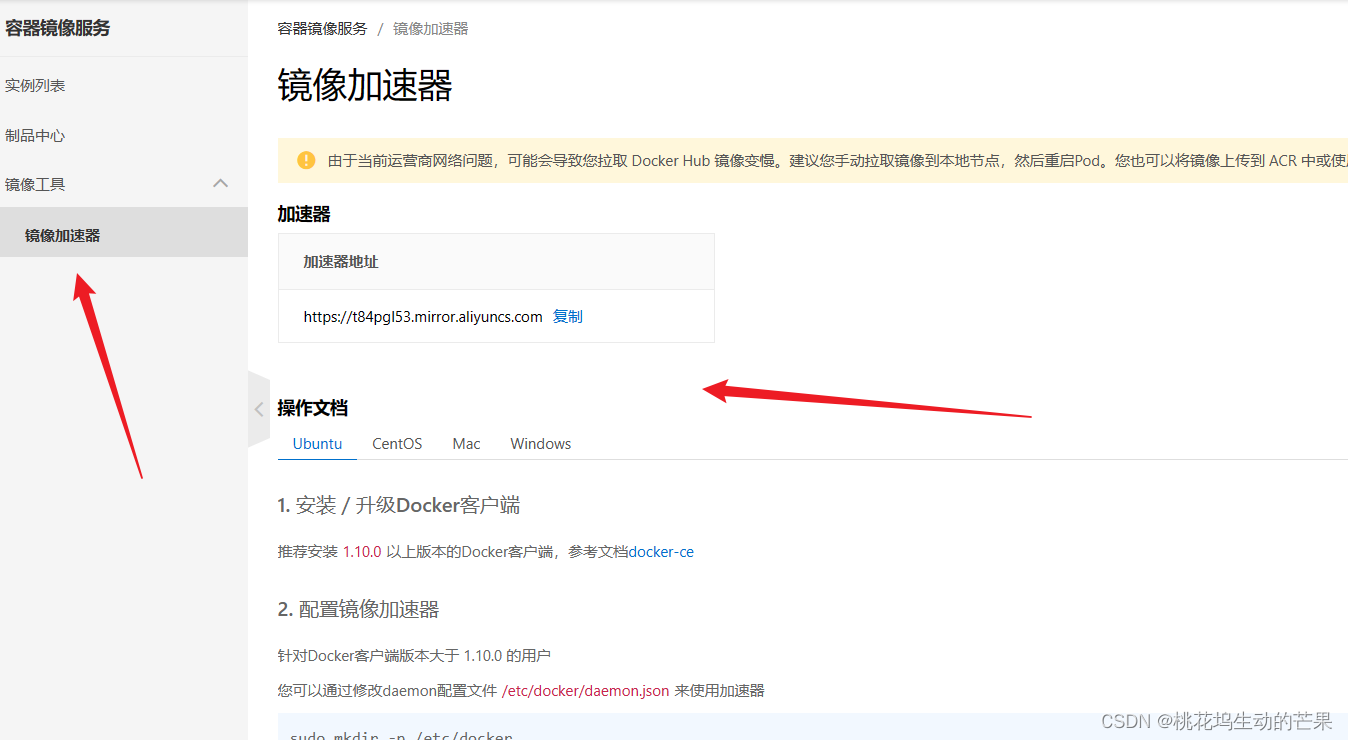
Task: Click the /etc/docker/daemon.json file path text
Action: point(585,691)
